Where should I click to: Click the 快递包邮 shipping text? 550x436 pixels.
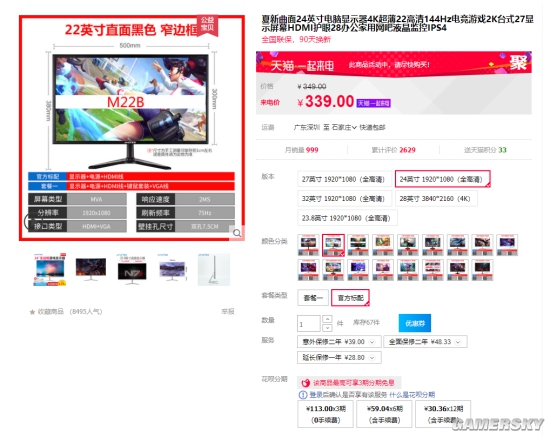point(373,127)
